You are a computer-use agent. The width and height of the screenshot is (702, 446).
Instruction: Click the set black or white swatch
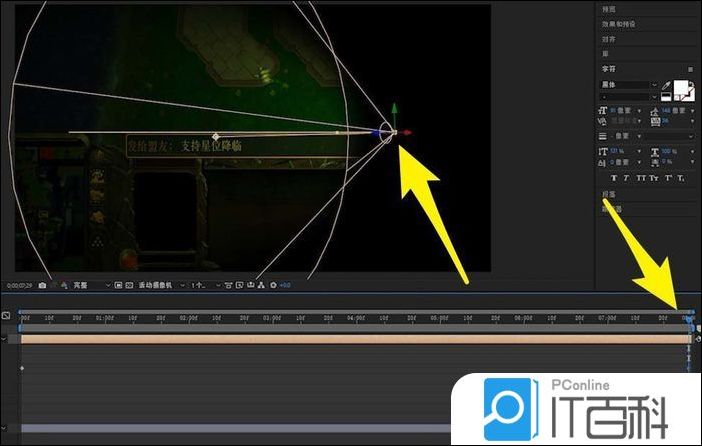pyautogui.click(x=666, y=96)
